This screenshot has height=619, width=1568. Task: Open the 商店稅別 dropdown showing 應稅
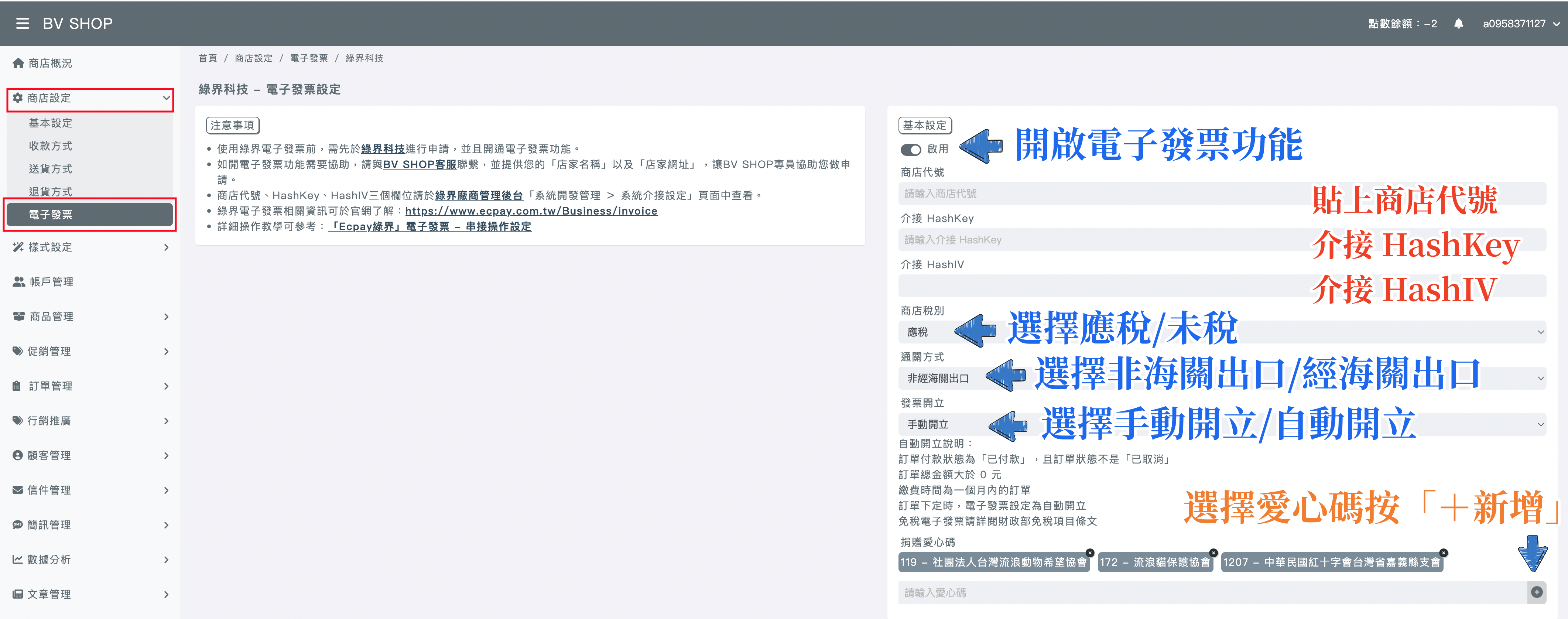tap(1222, 332)
